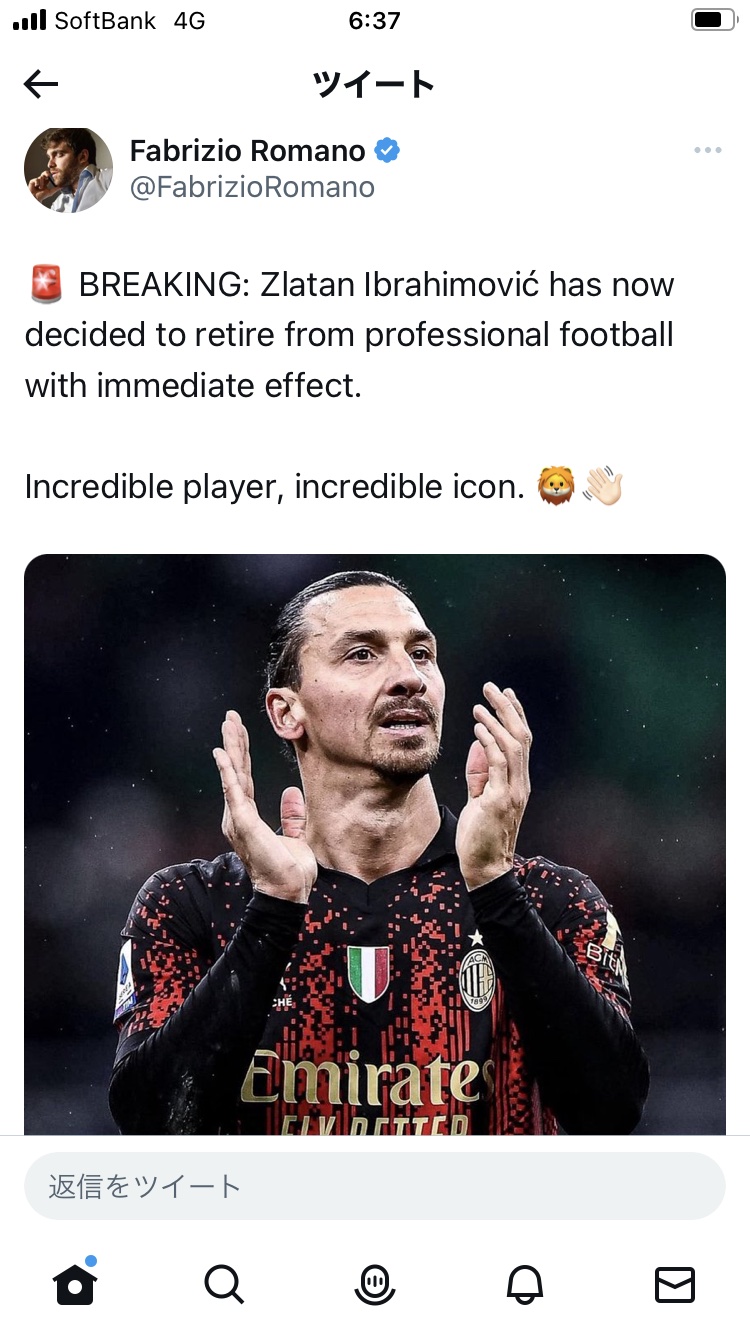Tap the blue verified badge
This screenshot has height=1334, width=750.
[388, 151]
